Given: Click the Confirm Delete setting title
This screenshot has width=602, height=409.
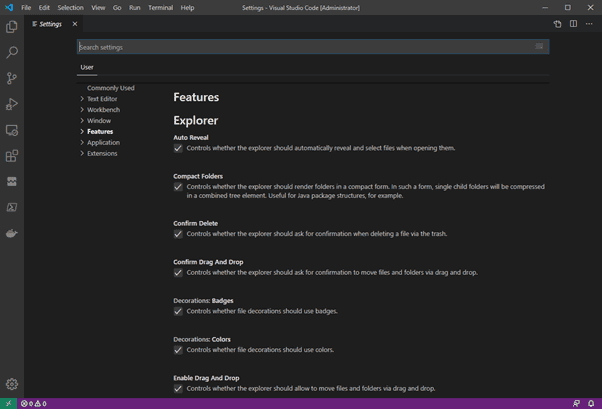Looking at the screenshot, I should (x=195, y=223).
